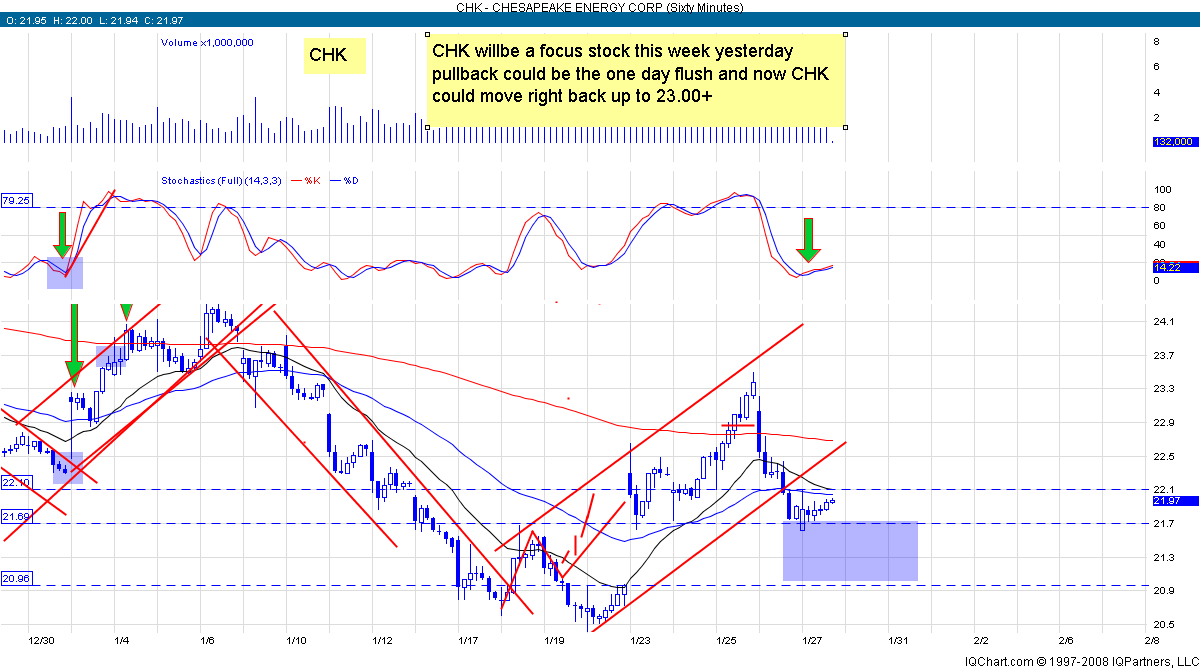Select the top-left handle of the yellow annotation box
This screenshot has width=1200, height=668.
click(x=426, y=34)
